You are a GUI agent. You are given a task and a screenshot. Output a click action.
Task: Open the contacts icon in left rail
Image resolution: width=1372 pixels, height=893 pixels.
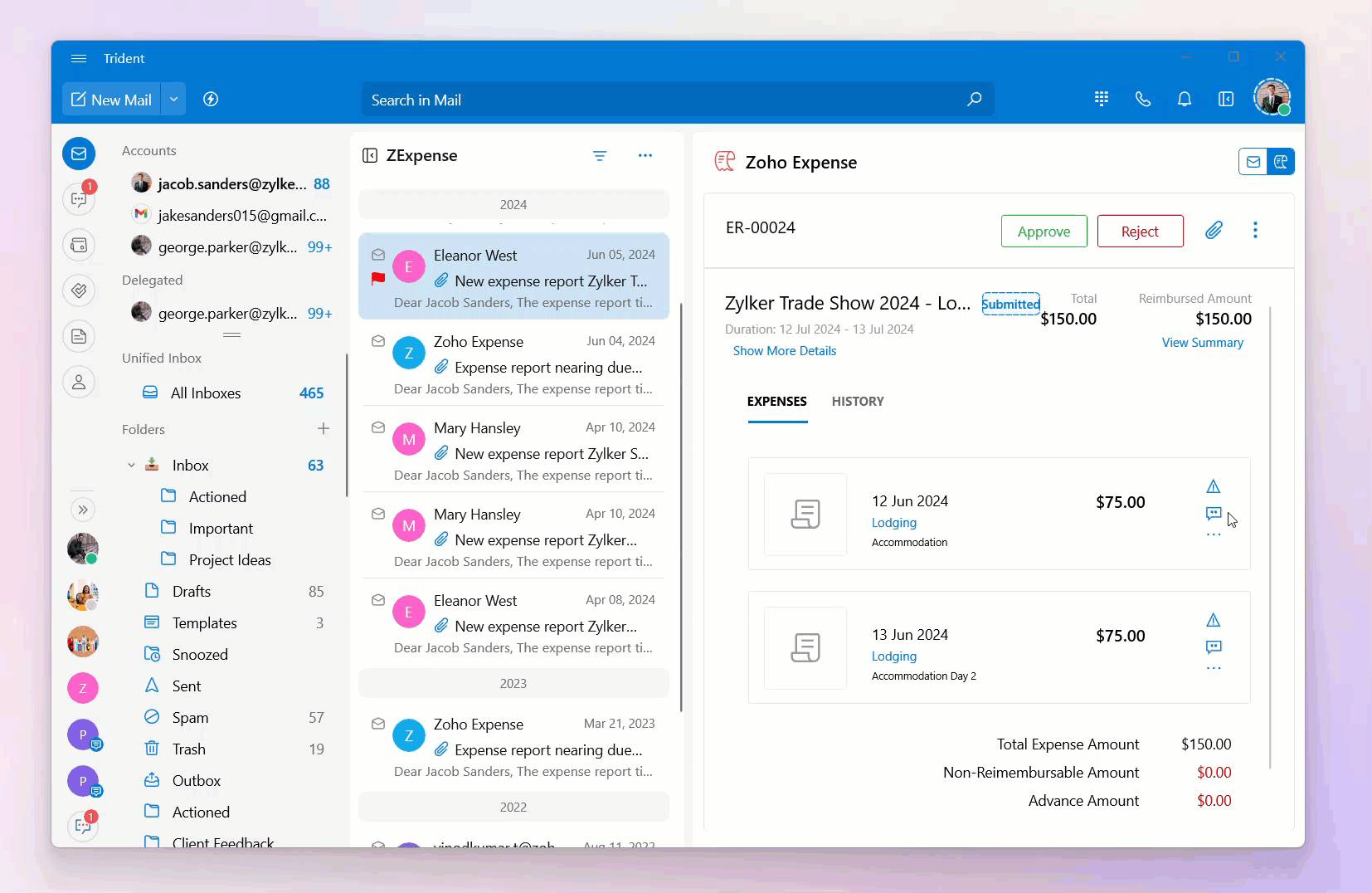point(79,382)
